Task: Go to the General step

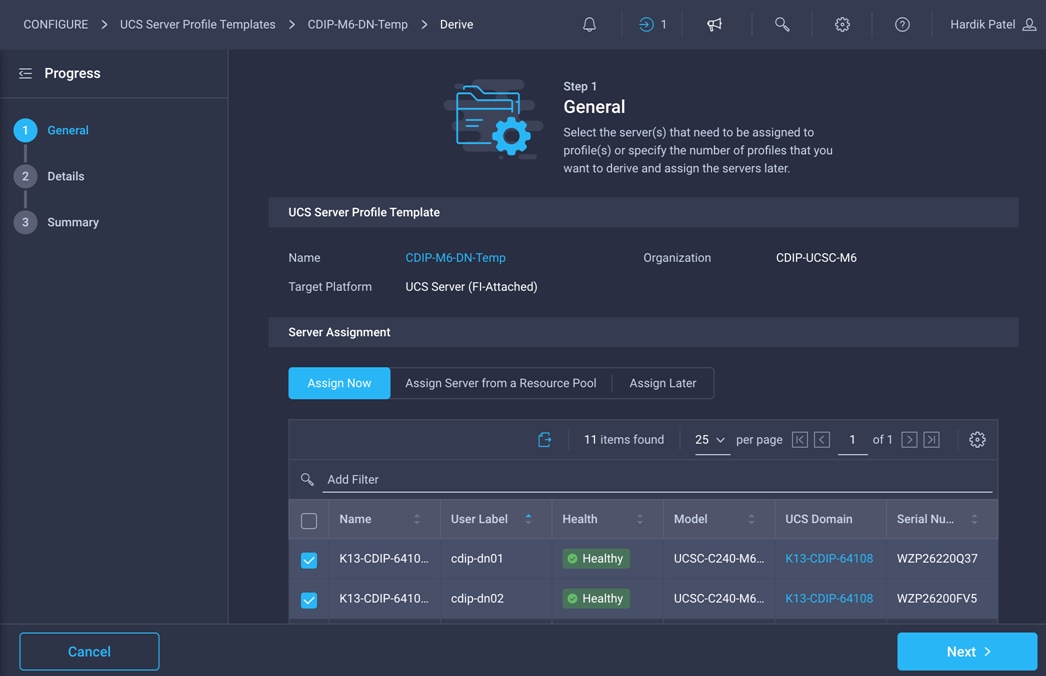Action: click(x=51, y=130)
